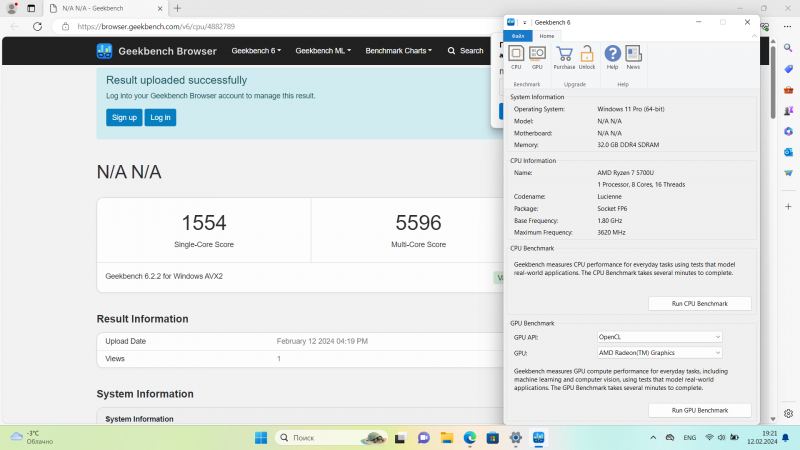Click the Upload Date row value
The height and width of the screenshot is (450, 800).
pos(322,341)
